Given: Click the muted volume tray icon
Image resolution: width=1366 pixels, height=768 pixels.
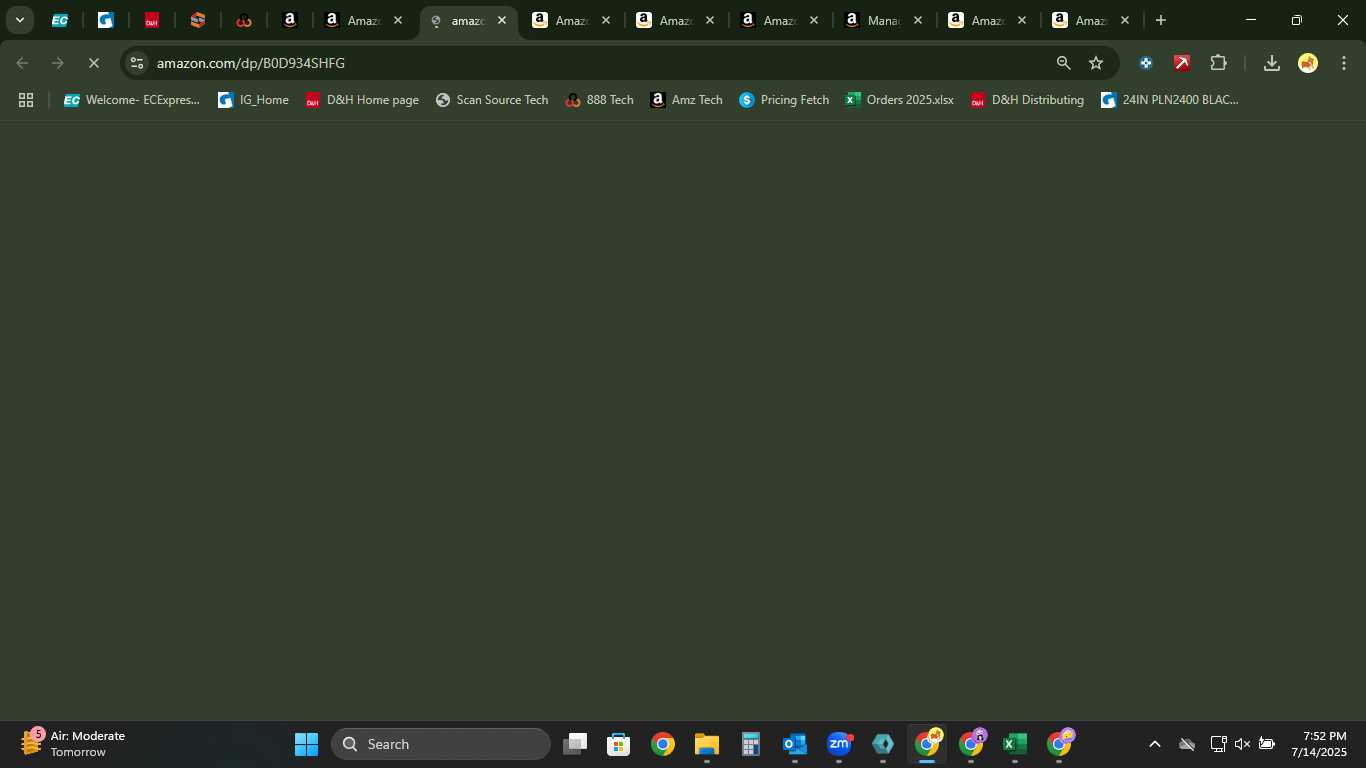Looking at the screenshot, I should (1242, 744).
